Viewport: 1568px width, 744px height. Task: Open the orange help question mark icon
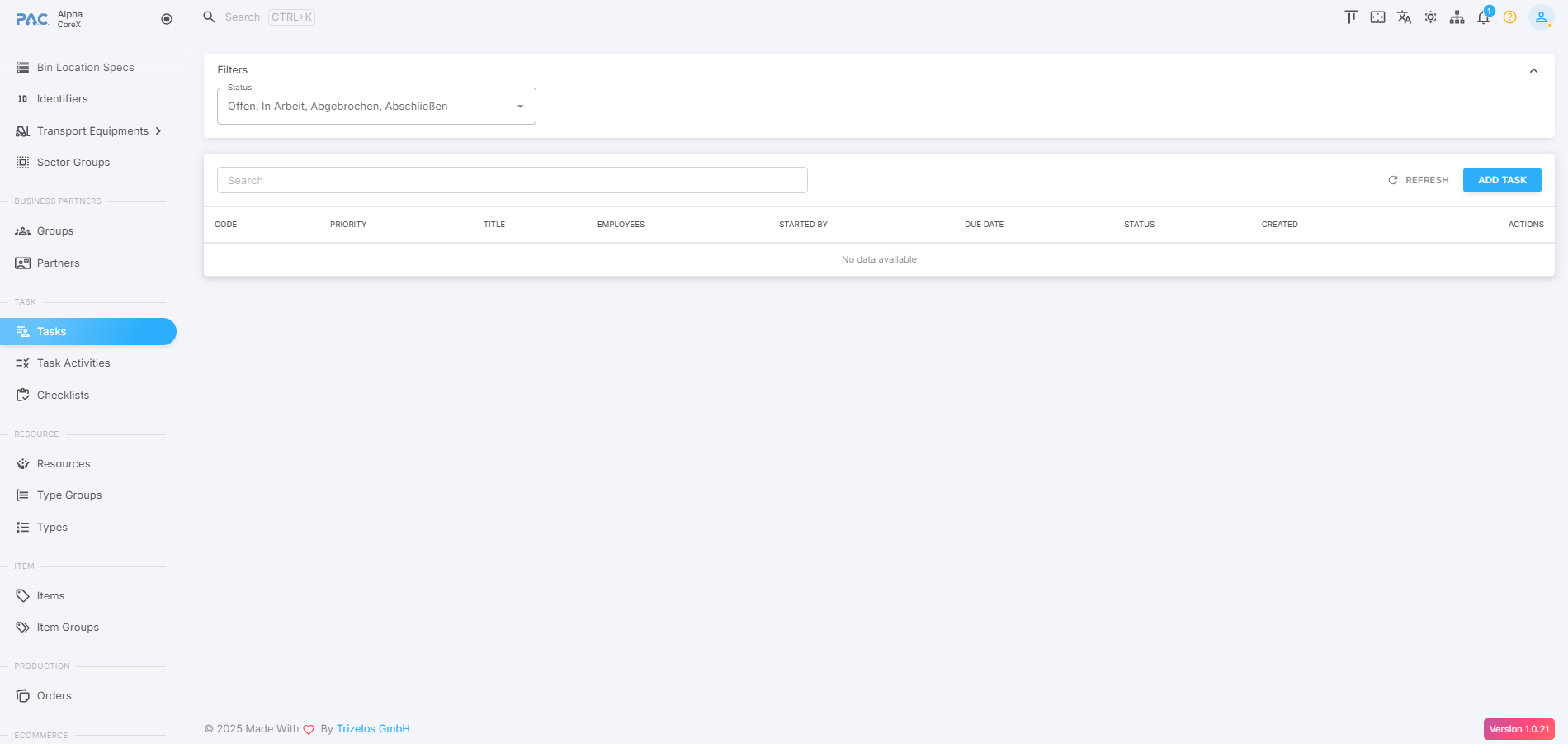coord(1509,17)
